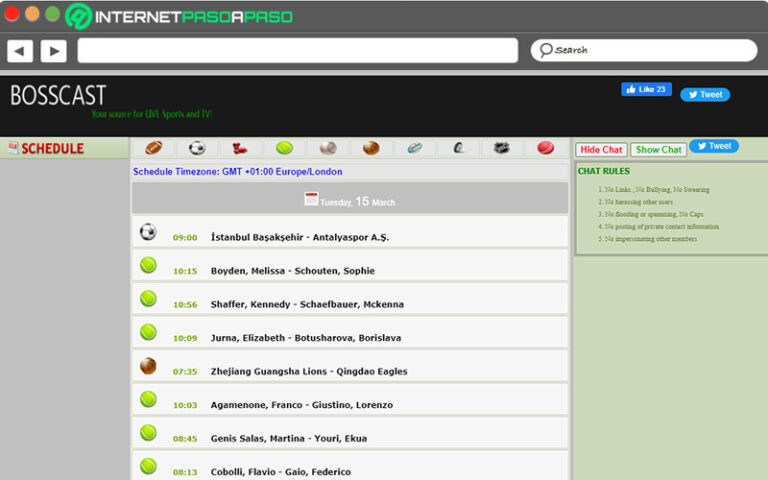Click the Tweet button in the header

coord(705,95)
